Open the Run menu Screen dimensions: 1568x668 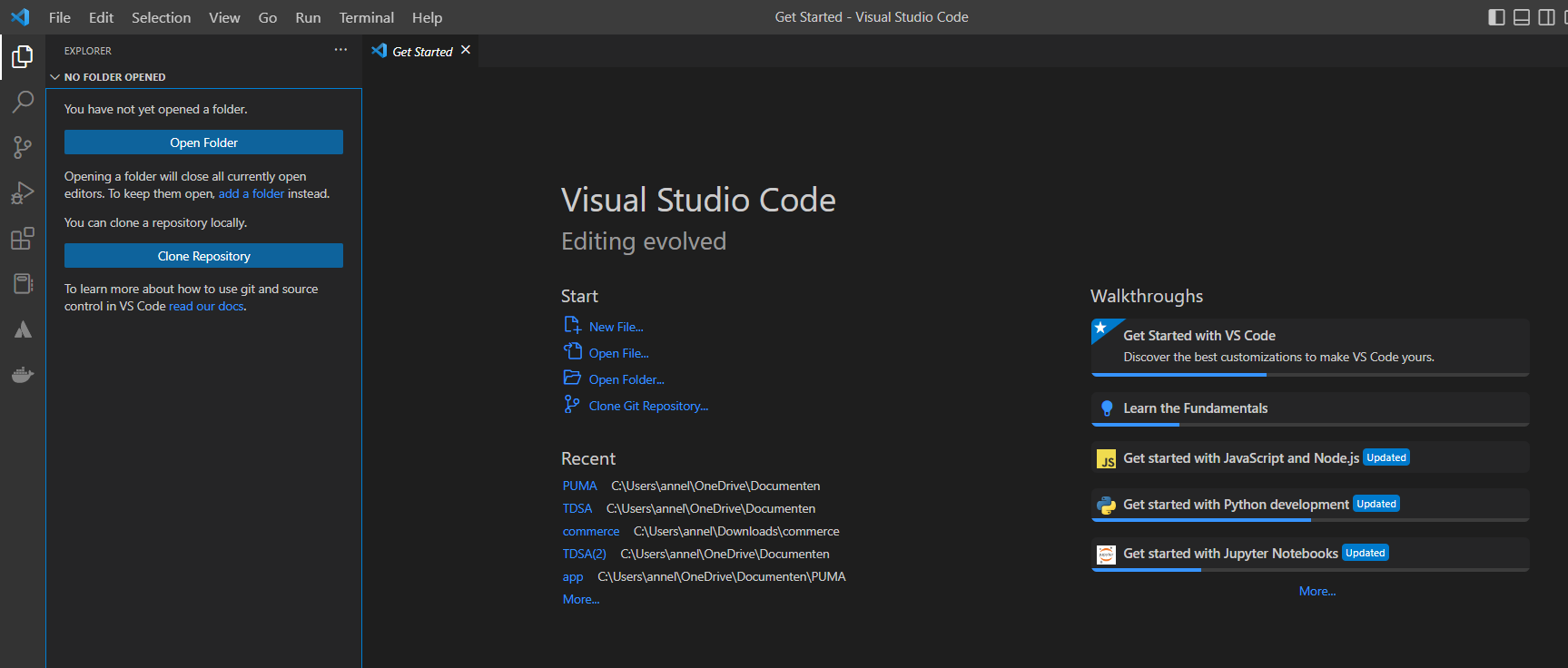tap(308, 17)
